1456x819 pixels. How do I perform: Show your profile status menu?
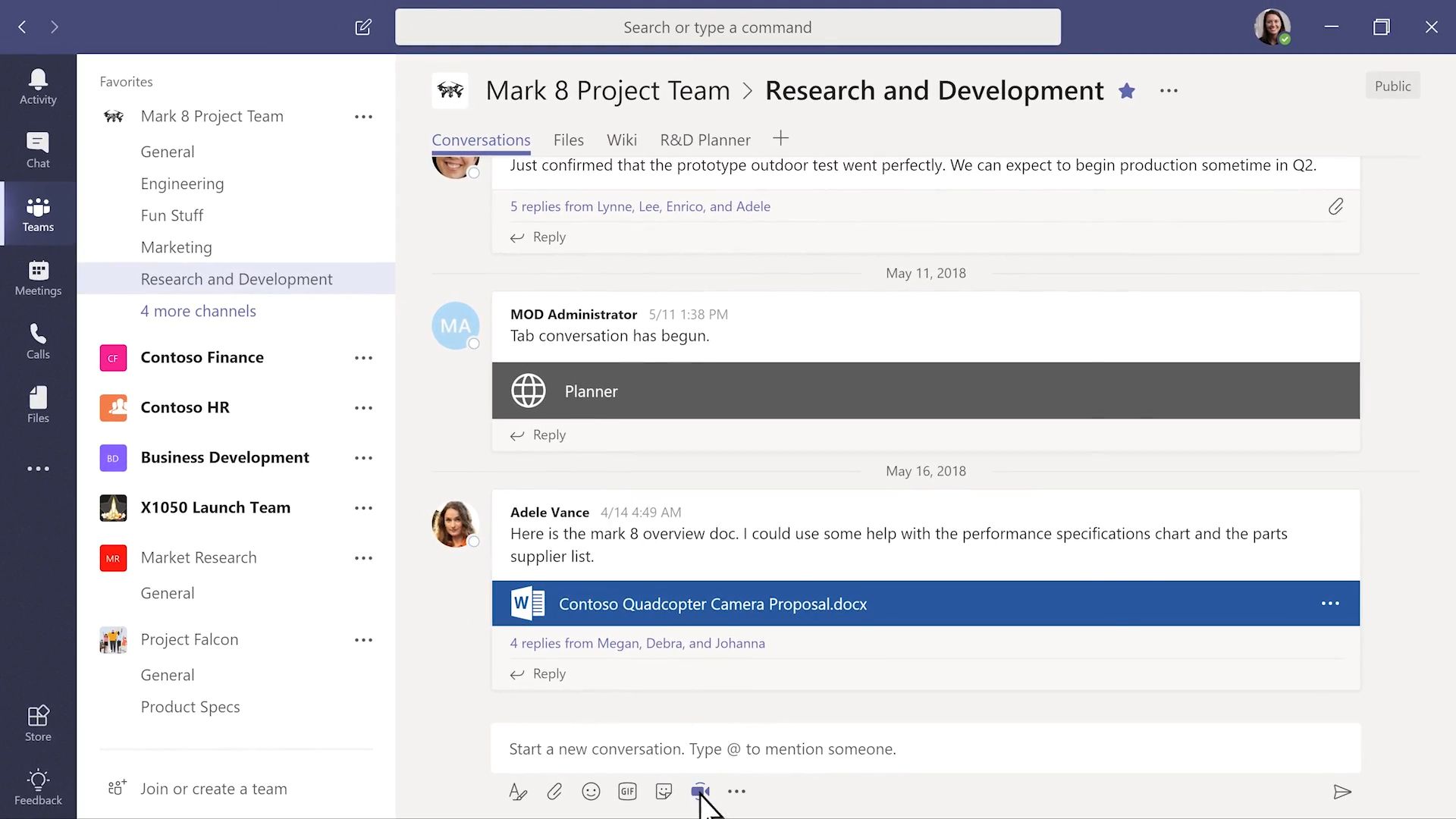click(x=1272, y=27)
